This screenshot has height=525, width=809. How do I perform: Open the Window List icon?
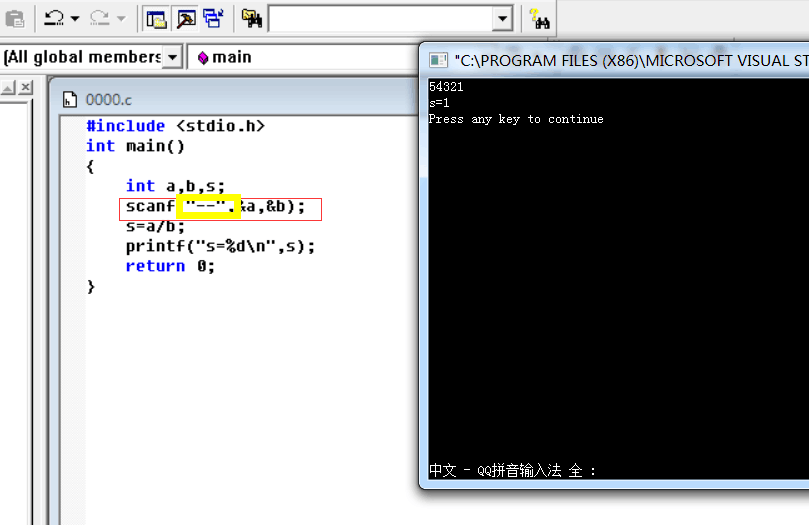click(213, 19)
